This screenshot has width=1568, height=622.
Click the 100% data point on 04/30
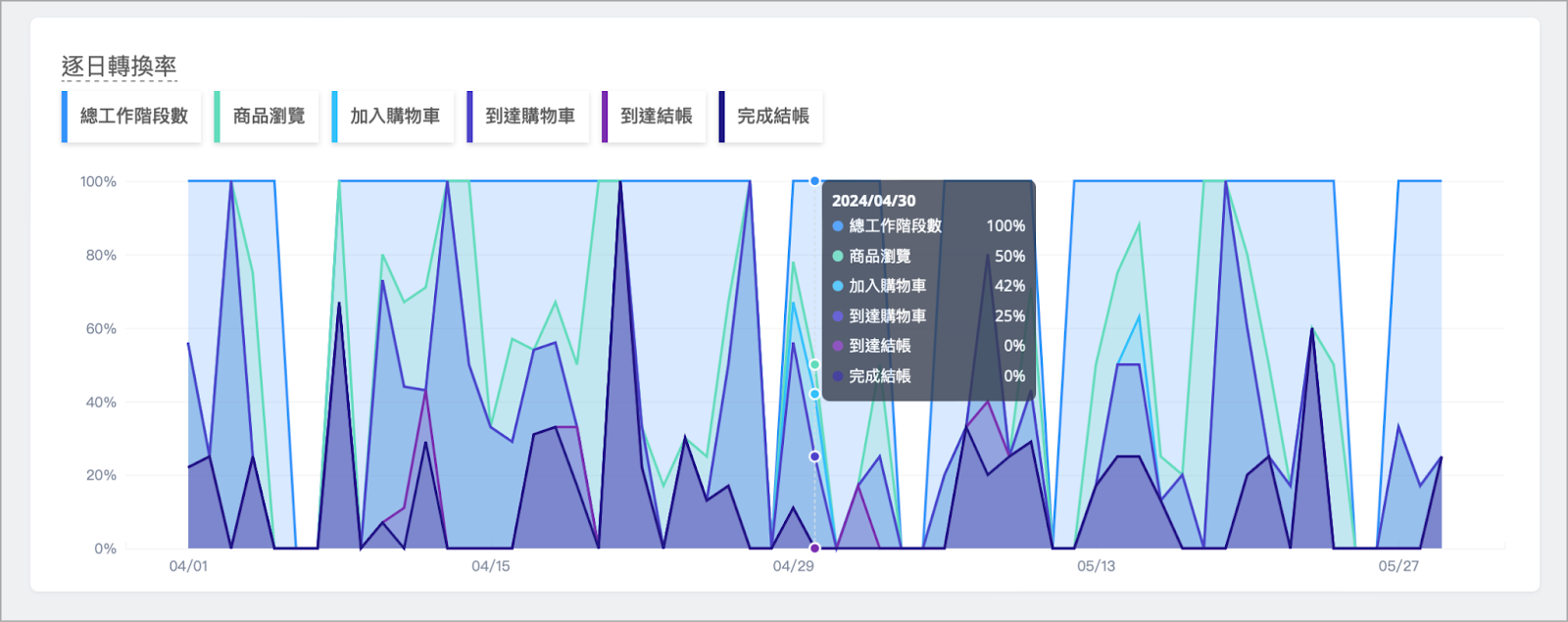click(x=814, y=181)
